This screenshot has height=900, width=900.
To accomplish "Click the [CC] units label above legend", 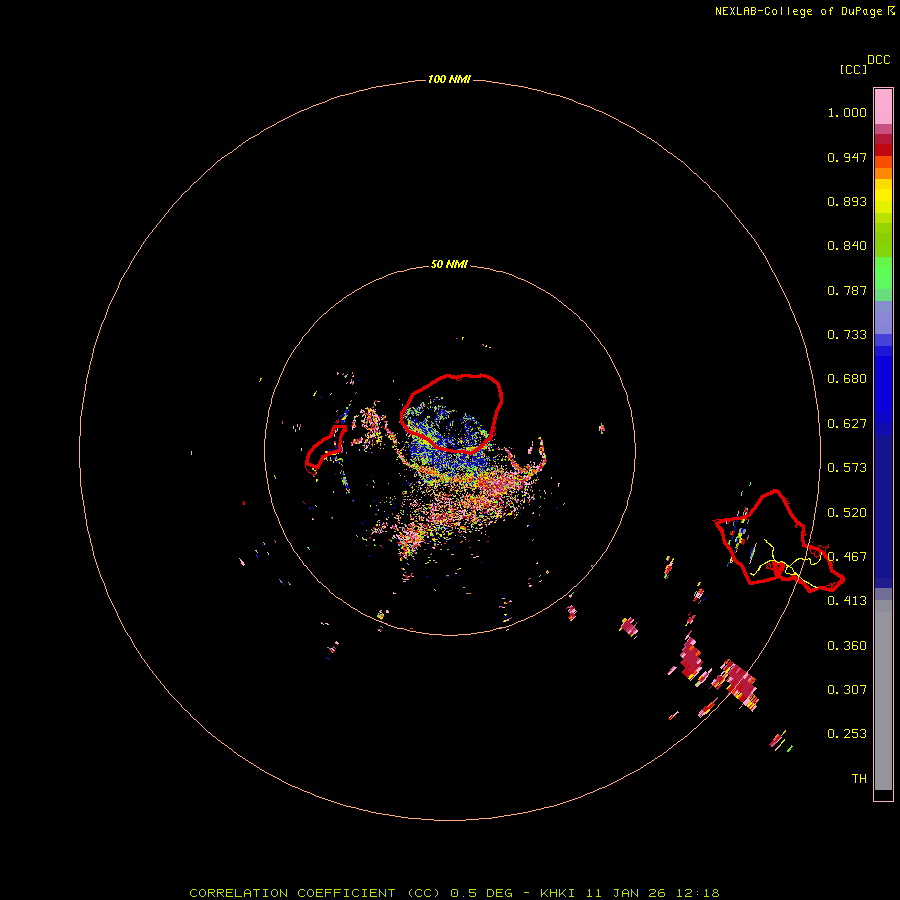I will point(853,69).
